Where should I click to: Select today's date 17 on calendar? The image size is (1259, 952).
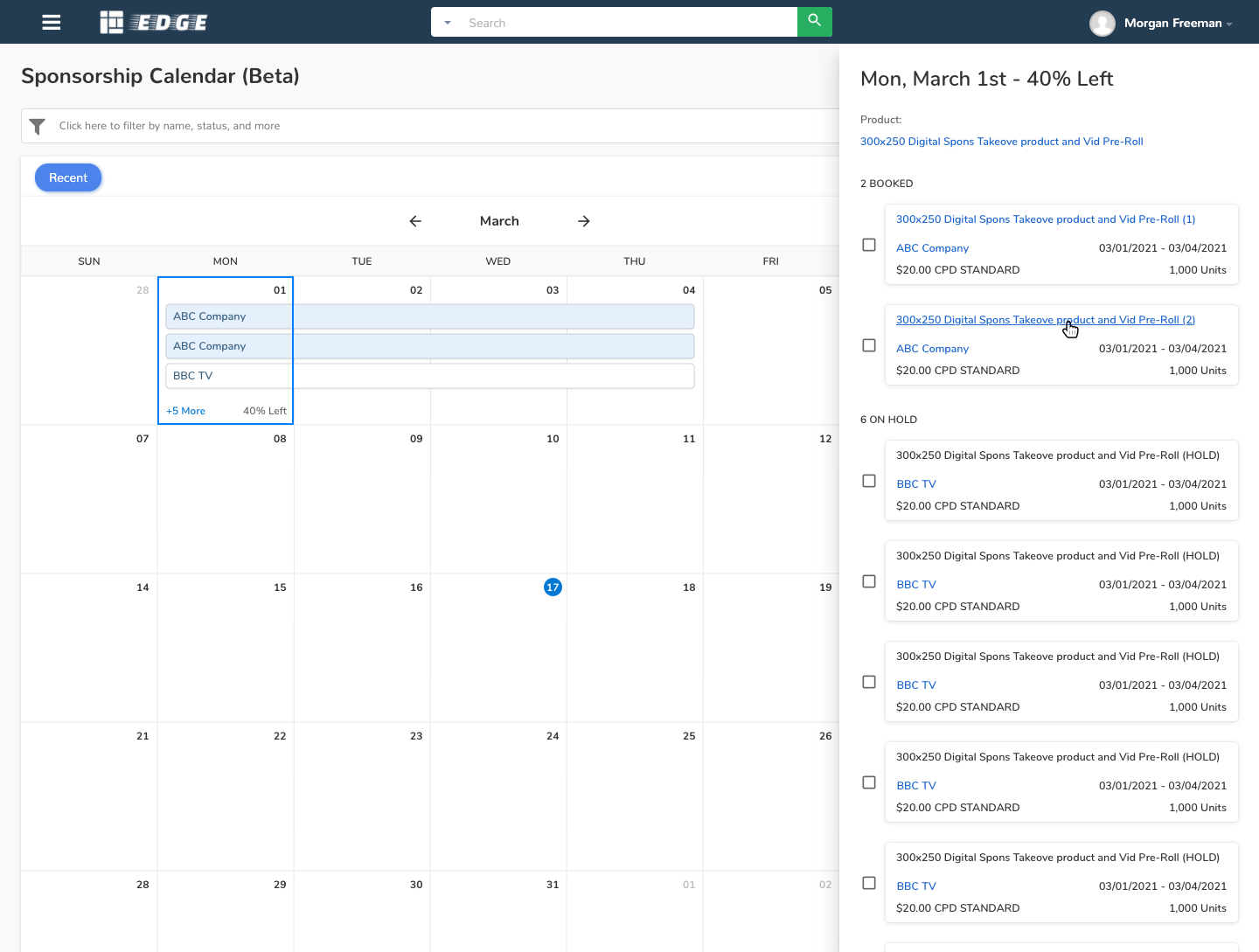(x=553, y=587)
